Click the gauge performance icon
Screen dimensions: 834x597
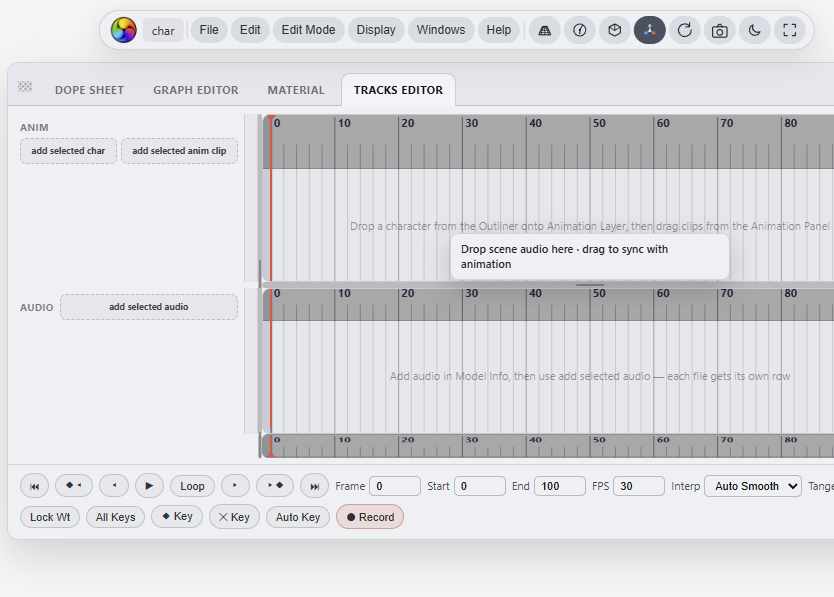[x=580, y=30]
